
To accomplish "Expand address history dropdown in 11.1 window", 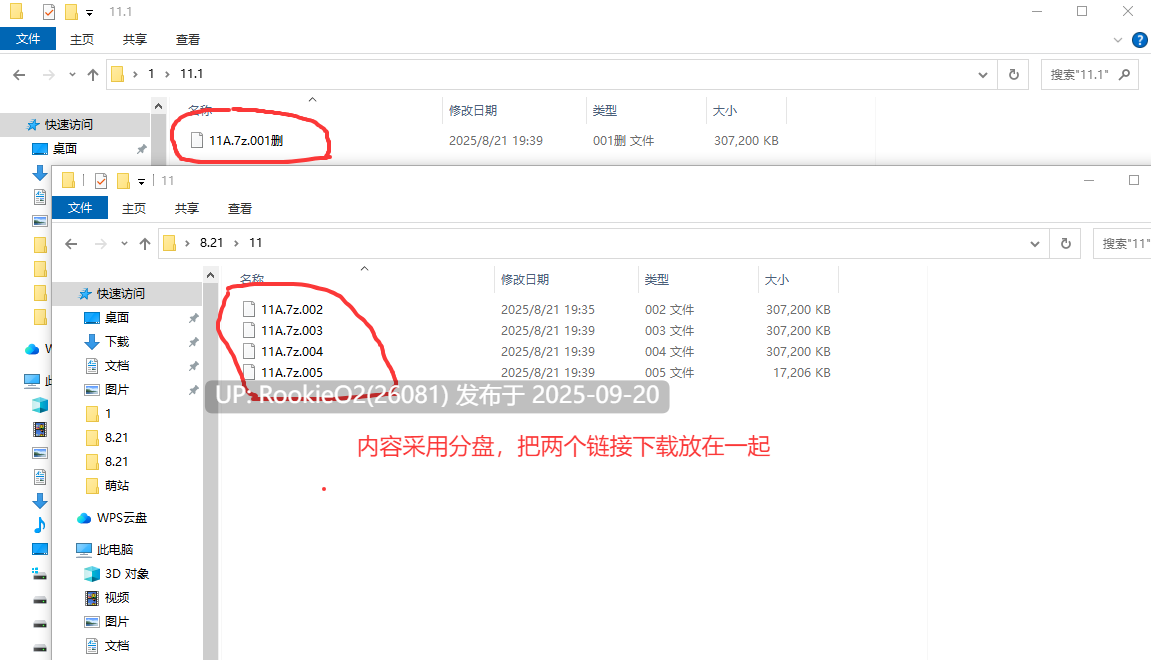I will pos(982,74).
